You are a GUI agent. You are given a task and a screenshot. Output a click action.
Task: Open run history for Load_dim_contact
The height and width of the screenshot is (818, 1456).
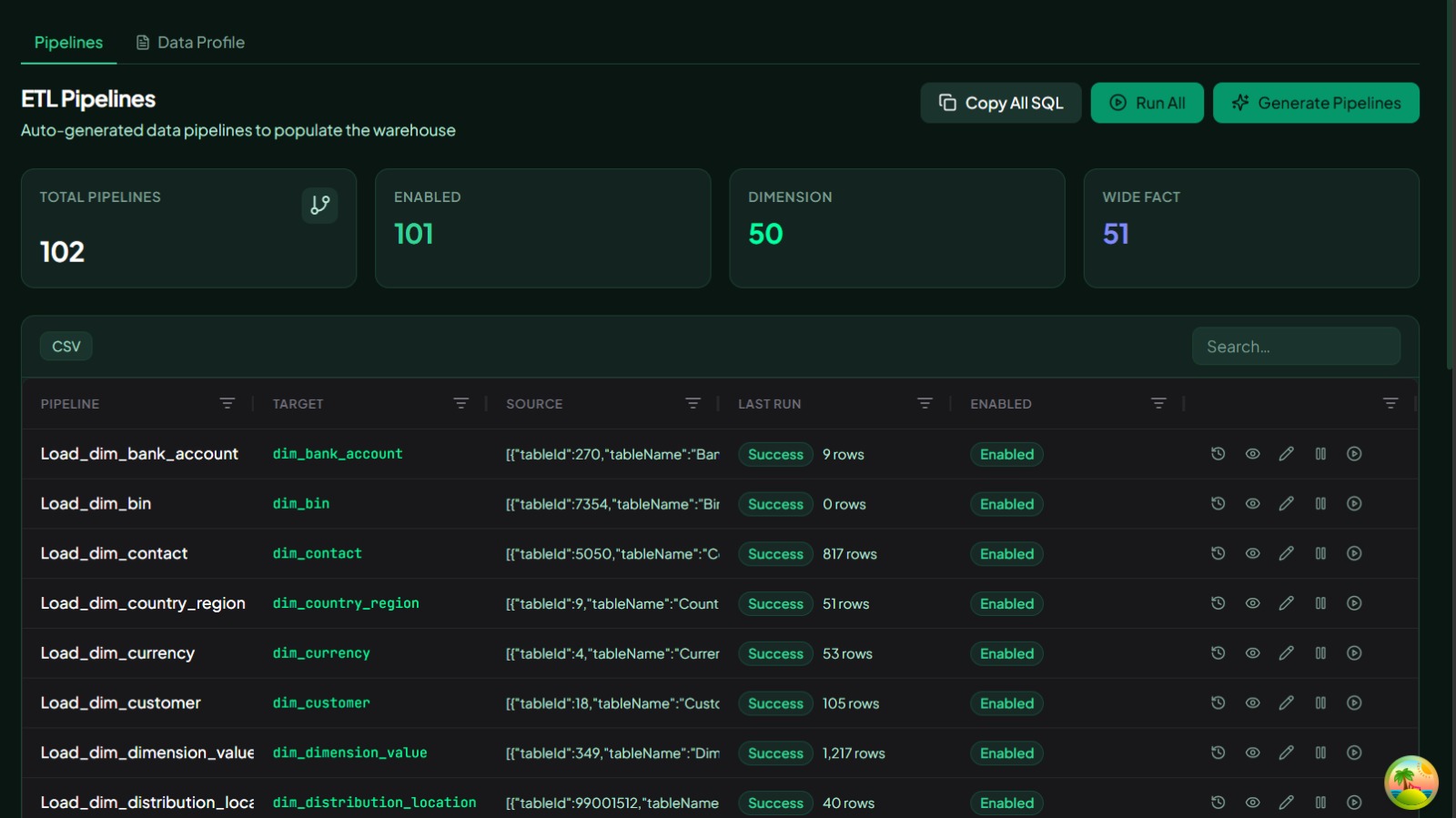1218,553
